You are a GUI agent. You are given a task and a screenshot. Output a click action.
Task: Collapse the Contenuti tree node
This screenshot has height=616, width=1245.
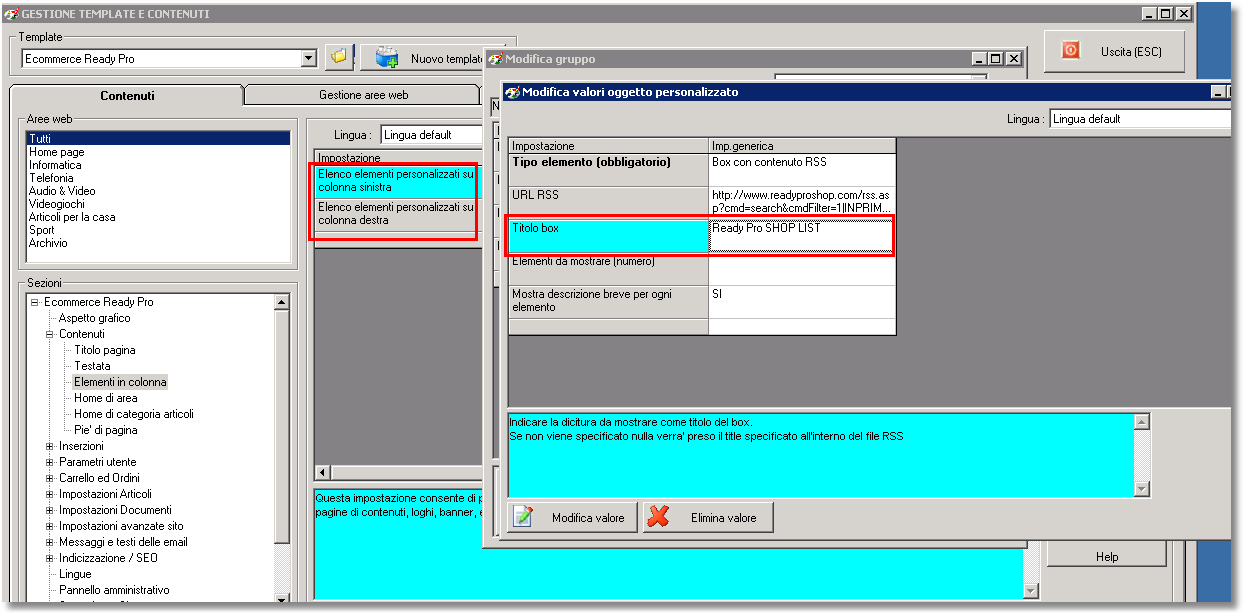[50, 334]
